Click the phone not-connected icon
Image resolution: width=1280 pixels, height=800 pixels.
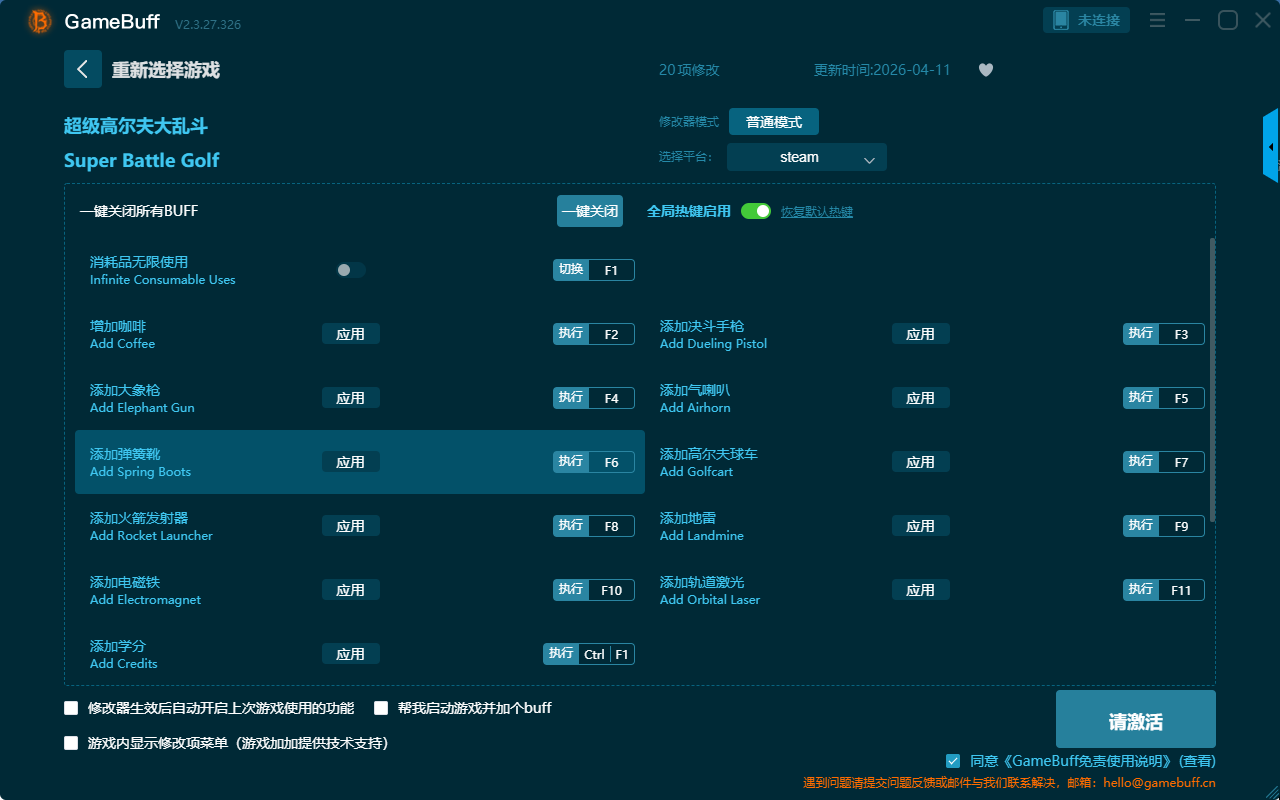coord(1062,20)
